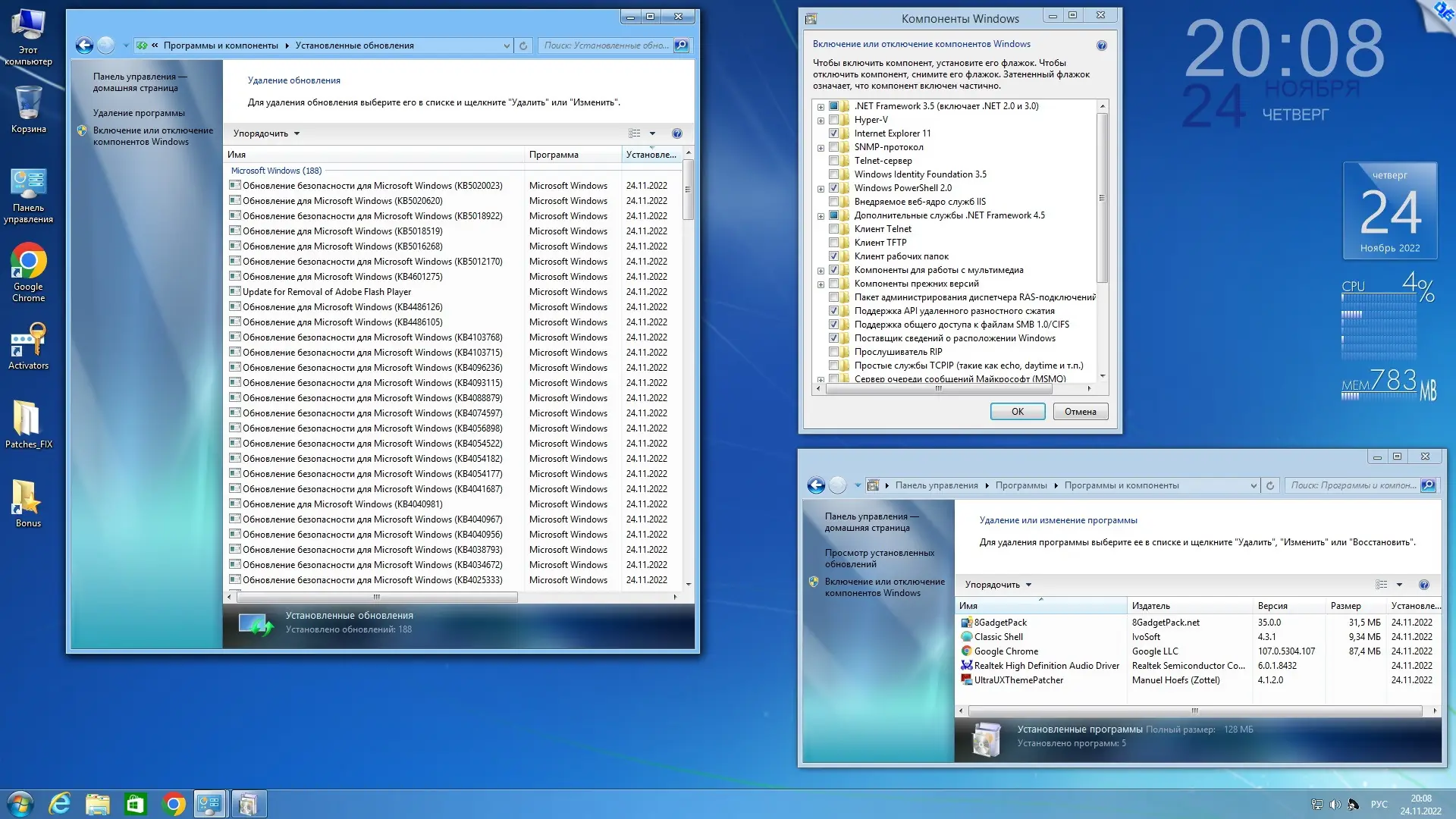1456x819 pixels.
Task: Open the Activators desktop icon
Action: click(28, 341)
